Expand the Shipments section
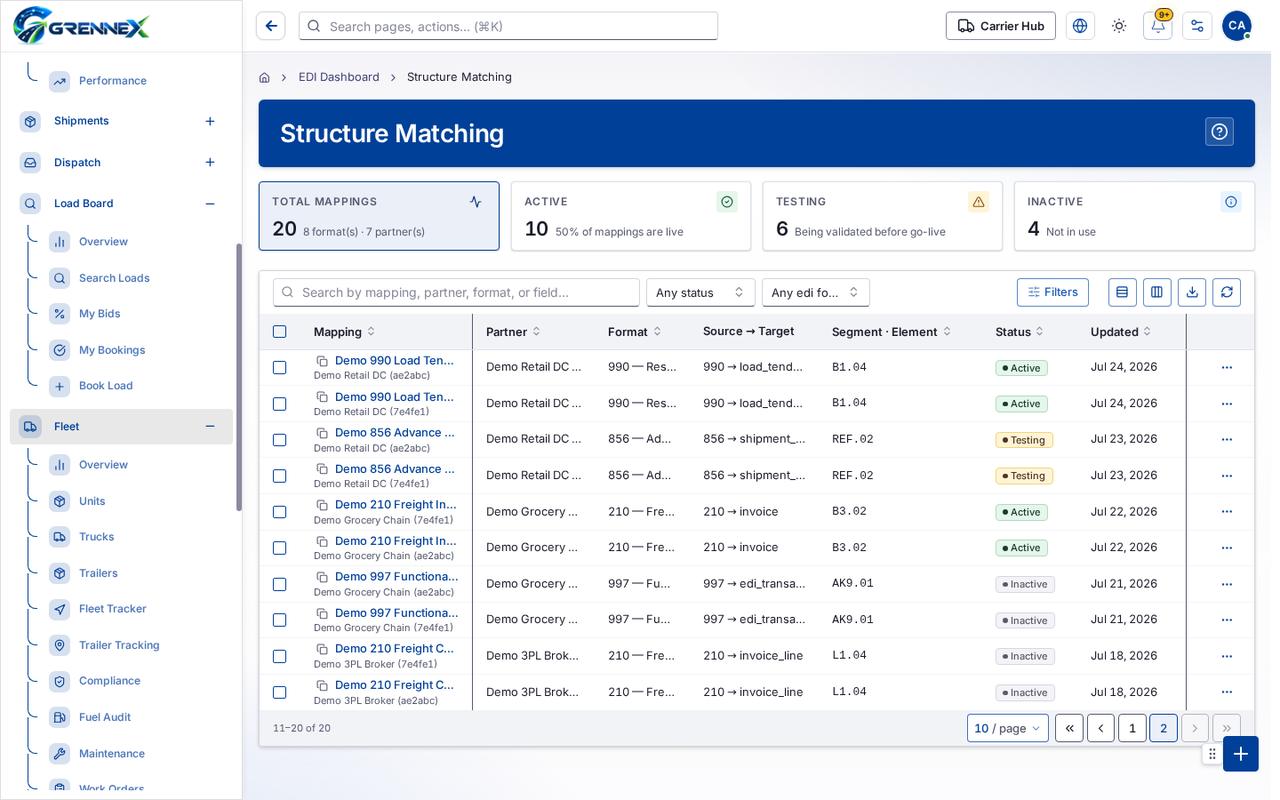1280x800 pixels. 210,121
